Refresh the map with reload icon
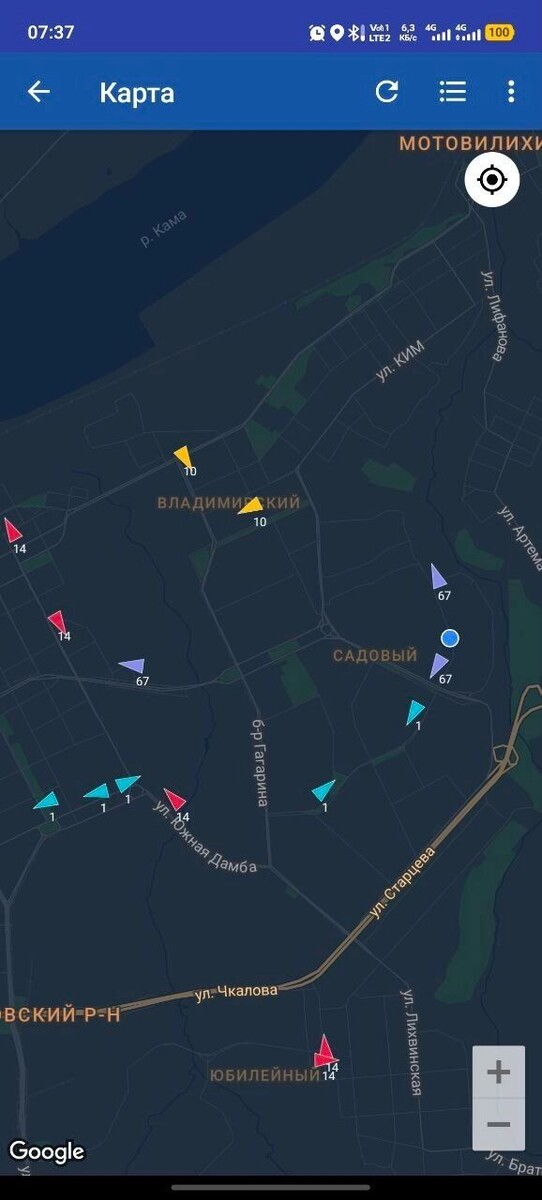The image size is (542, 1200). [x=387, y=92]
